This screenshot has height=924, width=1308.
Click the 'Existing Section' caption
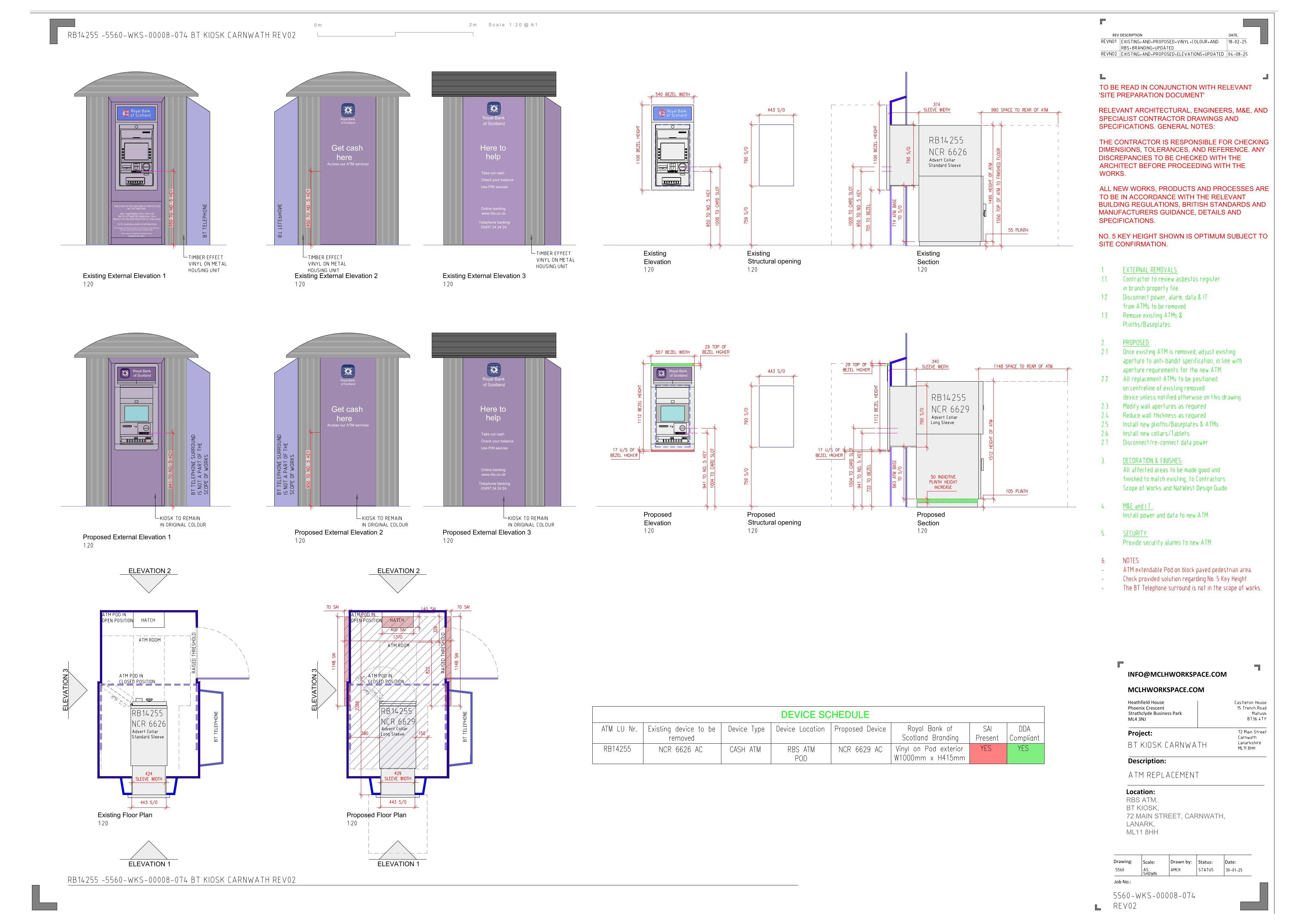tap(928, 257)
